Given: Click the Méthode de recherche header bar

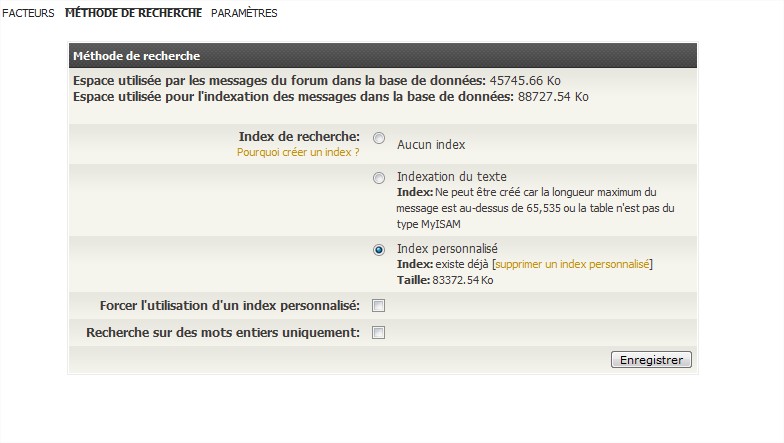Looking at the screenshot, I should tap(383, 56).
